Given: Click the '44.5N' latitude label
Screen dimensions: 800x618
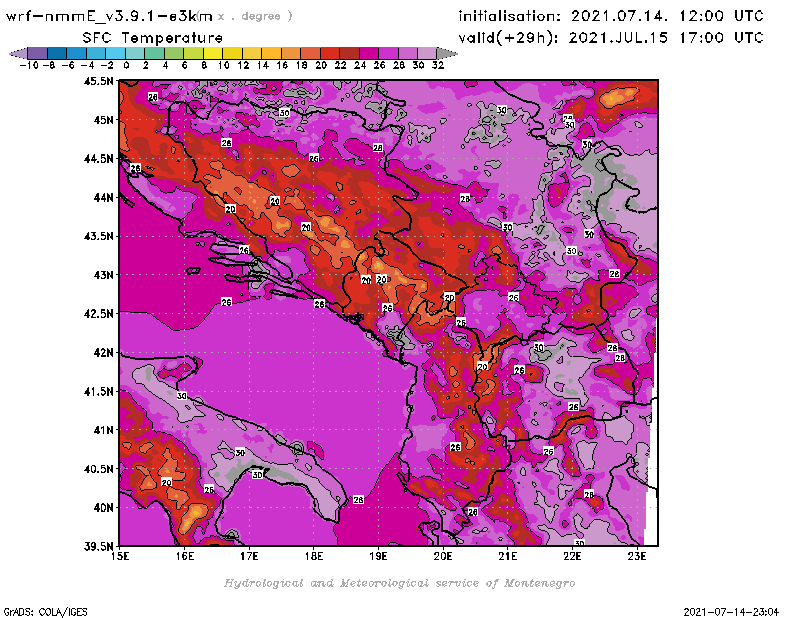Looking at the screenshot, I should click(98, 159).
